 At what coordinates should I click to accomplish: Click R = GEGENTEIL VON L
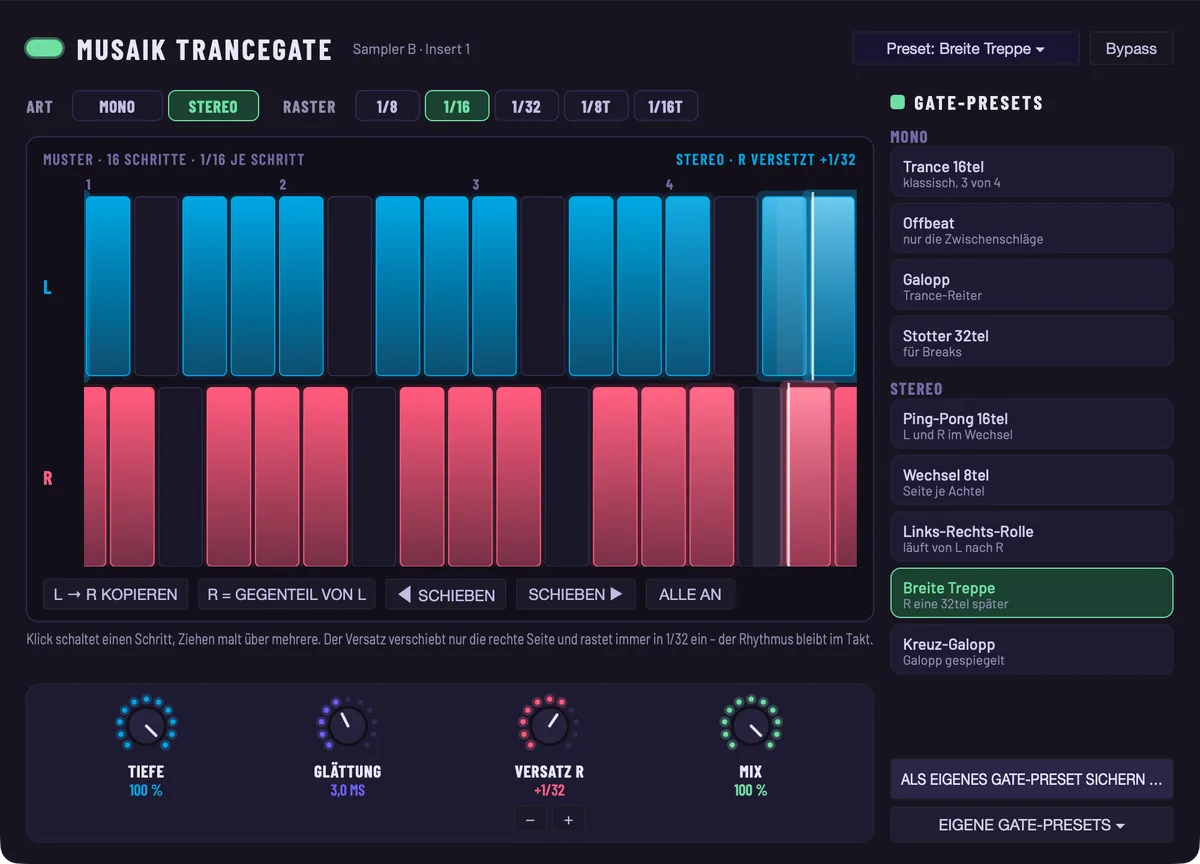[287, 594]
